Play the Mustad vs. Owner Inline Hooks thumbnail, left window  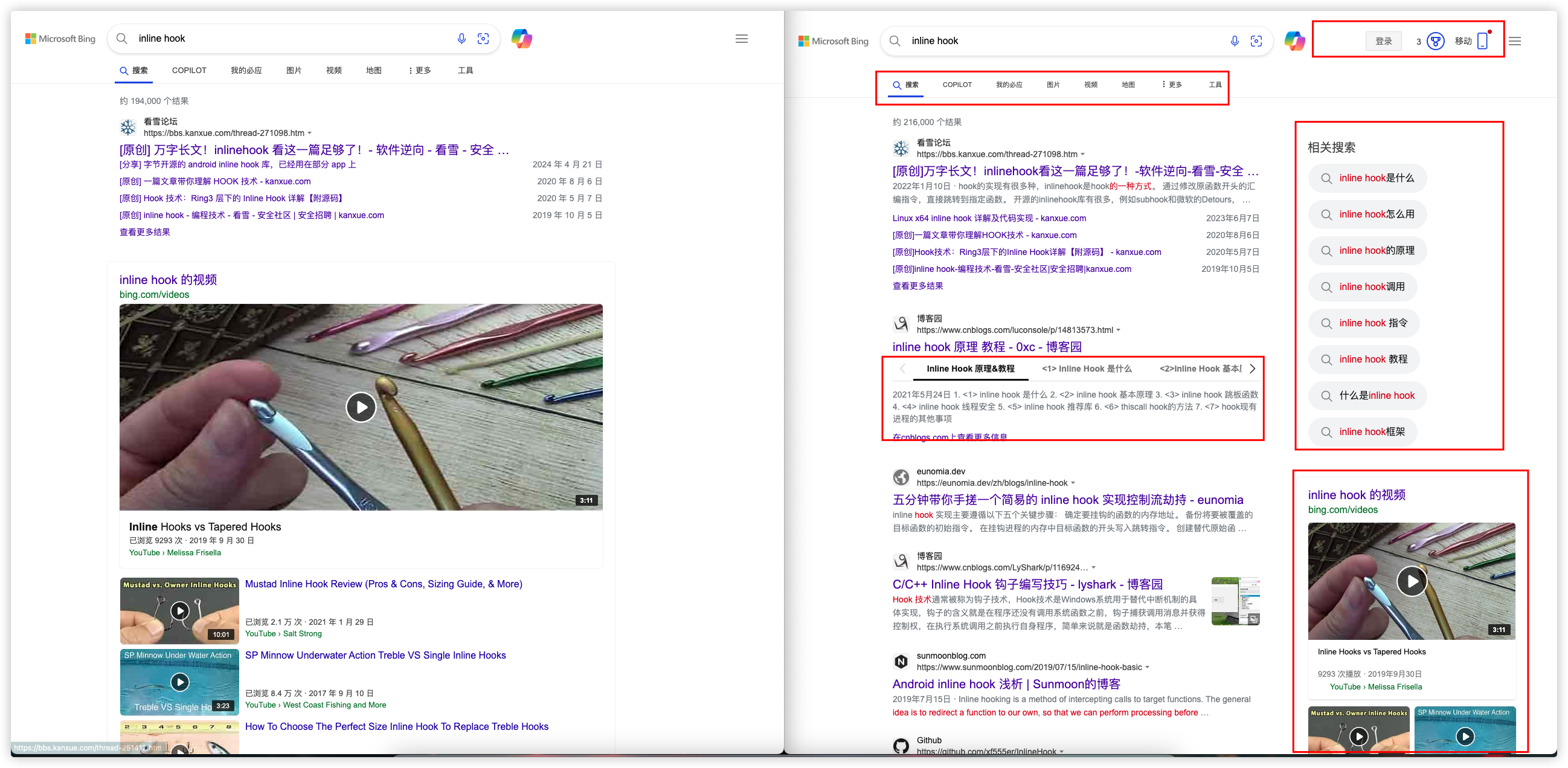[x=179, y=610]
